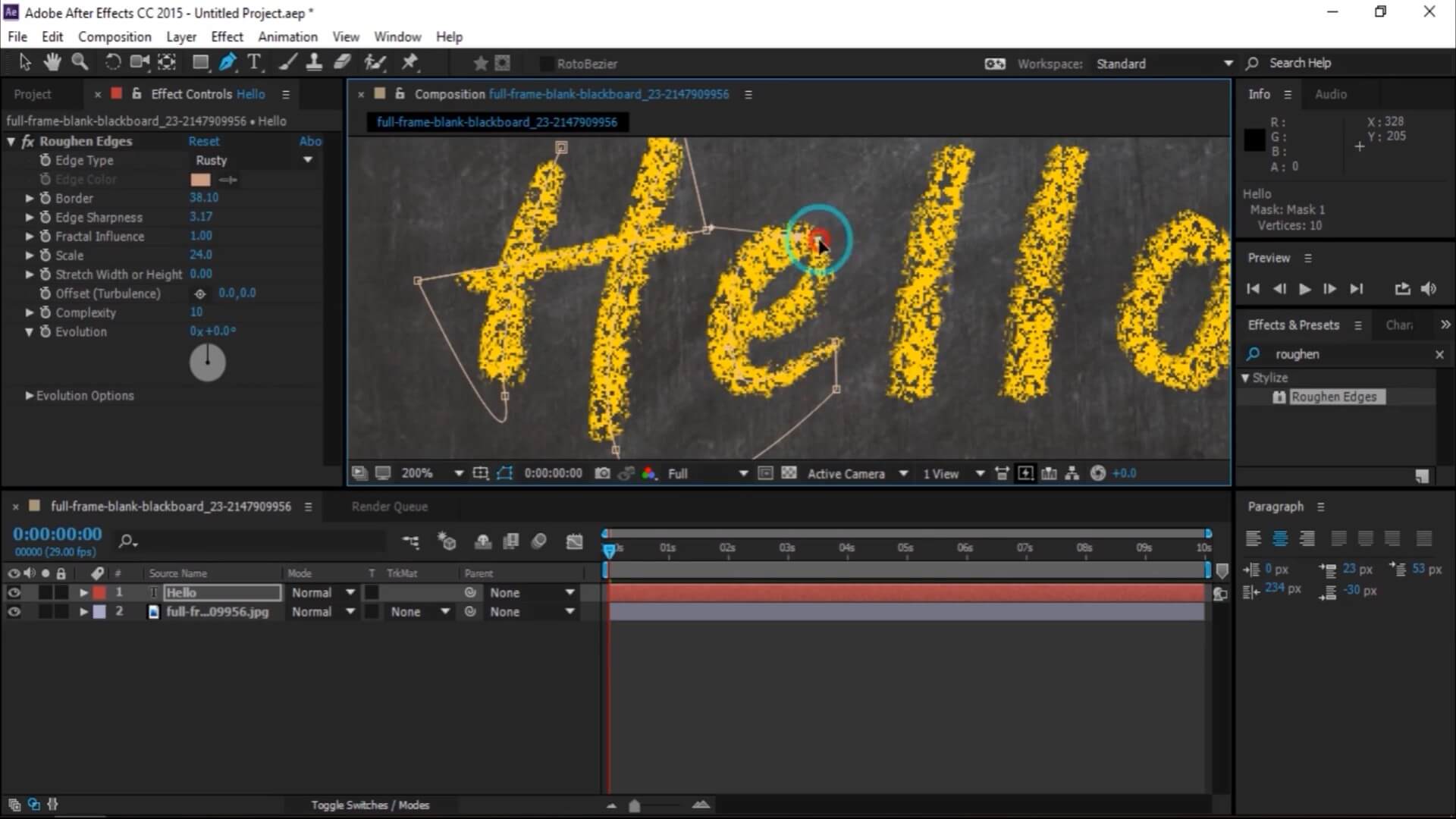Screen dimensions: 1456x819
Task: Switch to the Render Queue tab
Action: 389,506
